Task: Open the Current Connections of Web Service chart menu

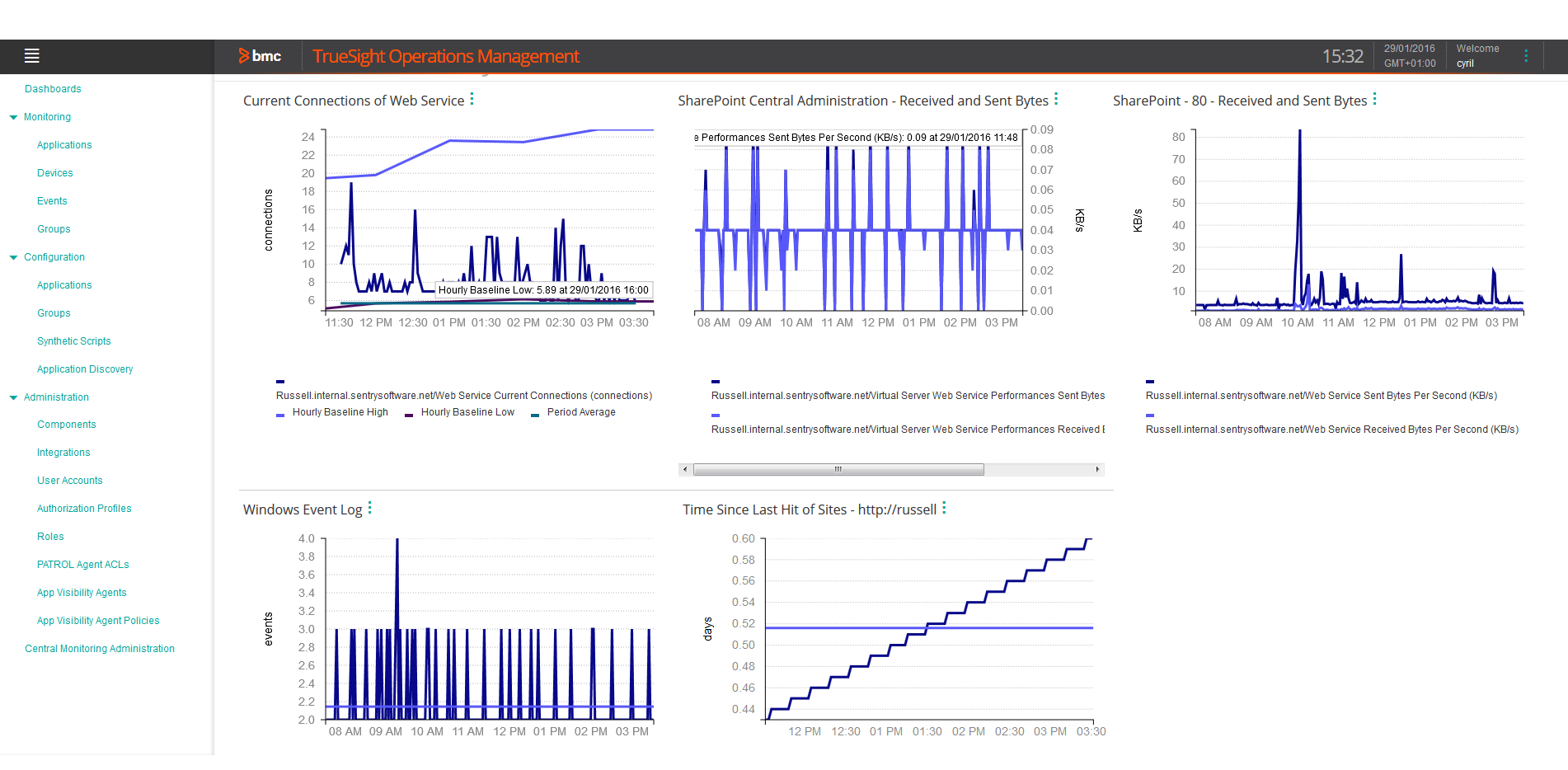Action: pyautogui.click(x=472, y=99)
